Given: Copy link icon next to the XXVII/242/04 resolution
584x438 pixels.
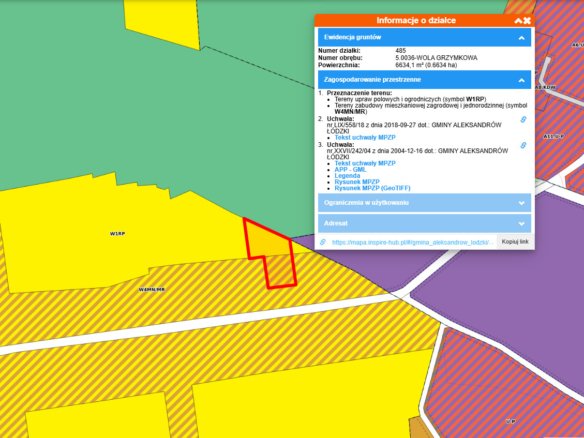Looking at the screenshot, I should click(523, 145).
